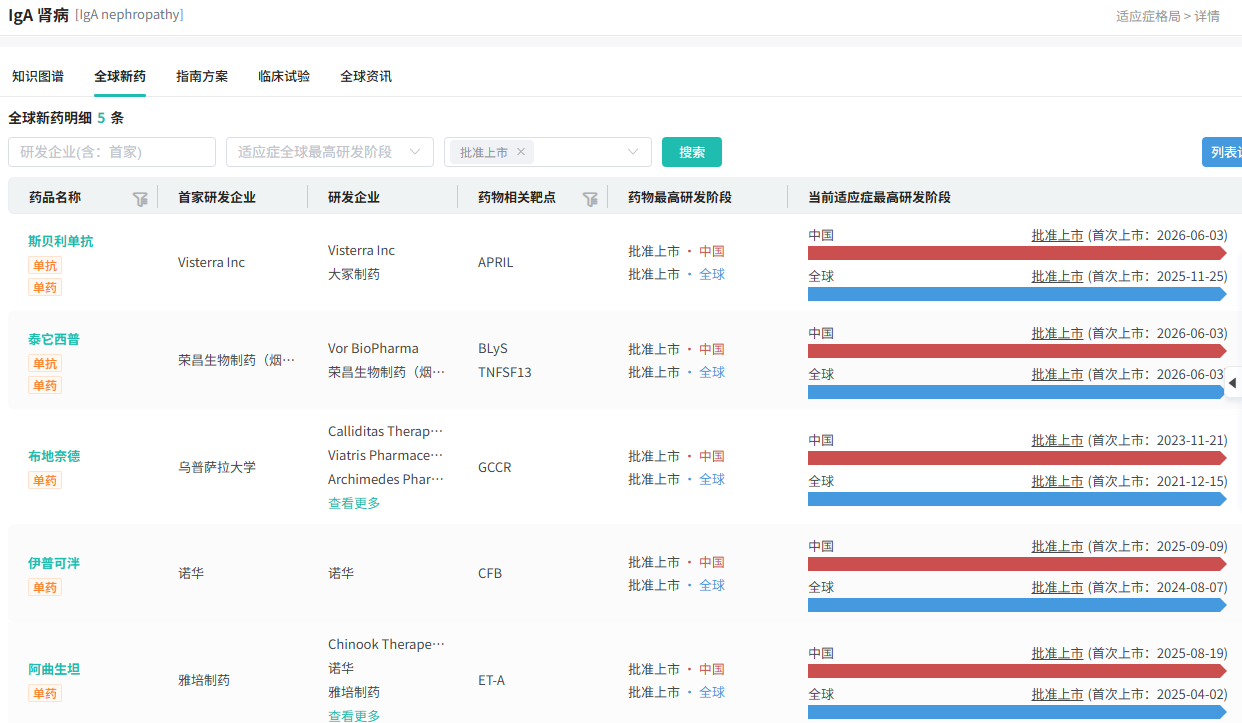The image size is (1242, 723).
Task: Switch to 知识图谱 tab
Action: point(38,76)
